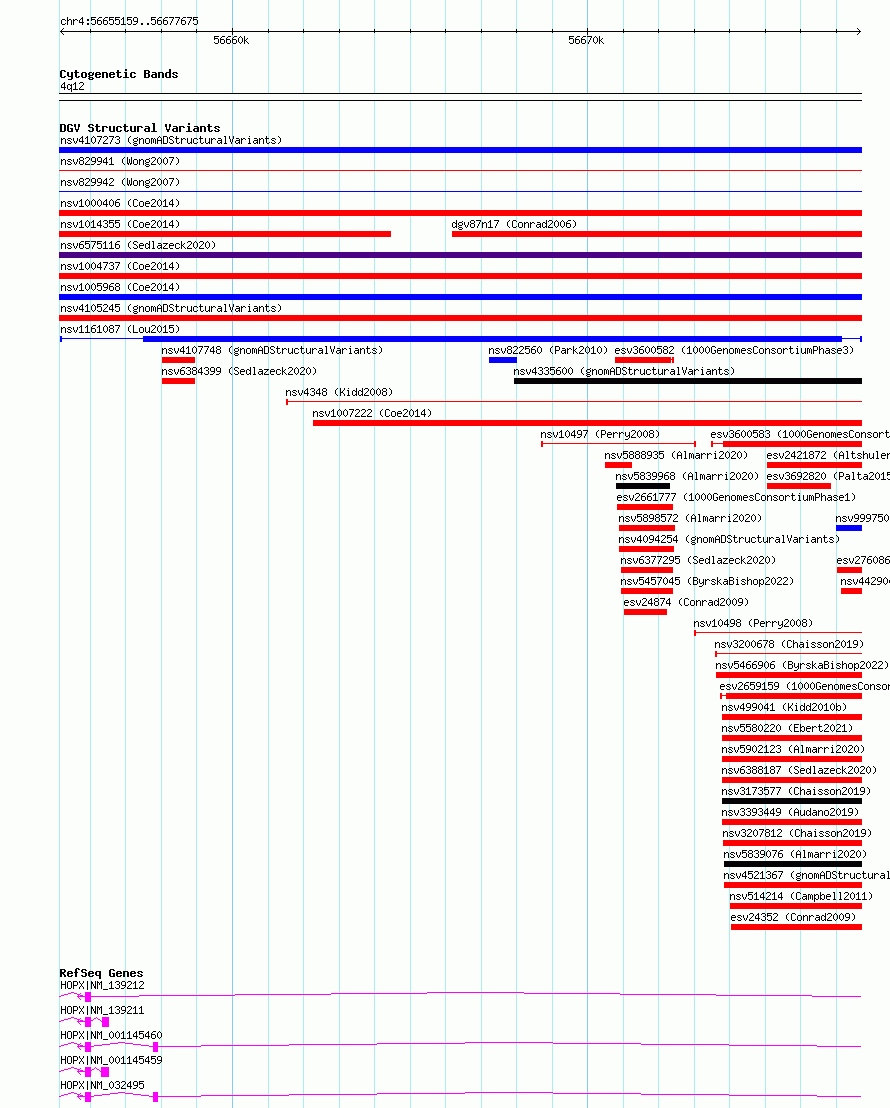This screenshot has height=1108, width=890.
Task: Open nsv5457045 (ByrskaBishop2022) variant
Action: point(708,582)
